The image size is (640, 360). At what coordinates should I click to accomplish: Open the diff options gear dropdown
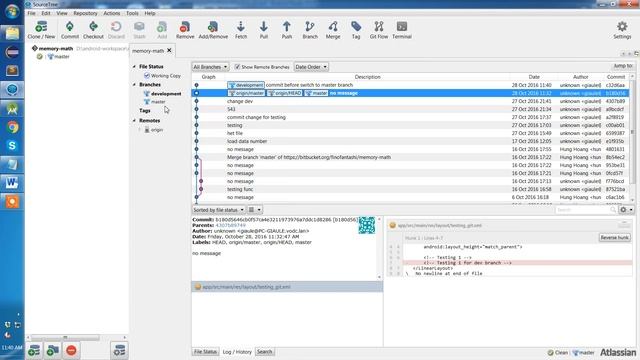coord(626,210)
